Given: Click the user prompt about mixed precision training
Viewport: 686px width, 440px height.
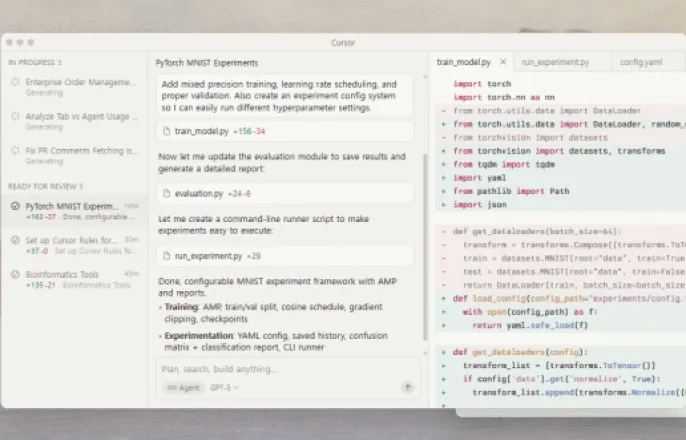Looking at the screenshot, I should 285,96.
